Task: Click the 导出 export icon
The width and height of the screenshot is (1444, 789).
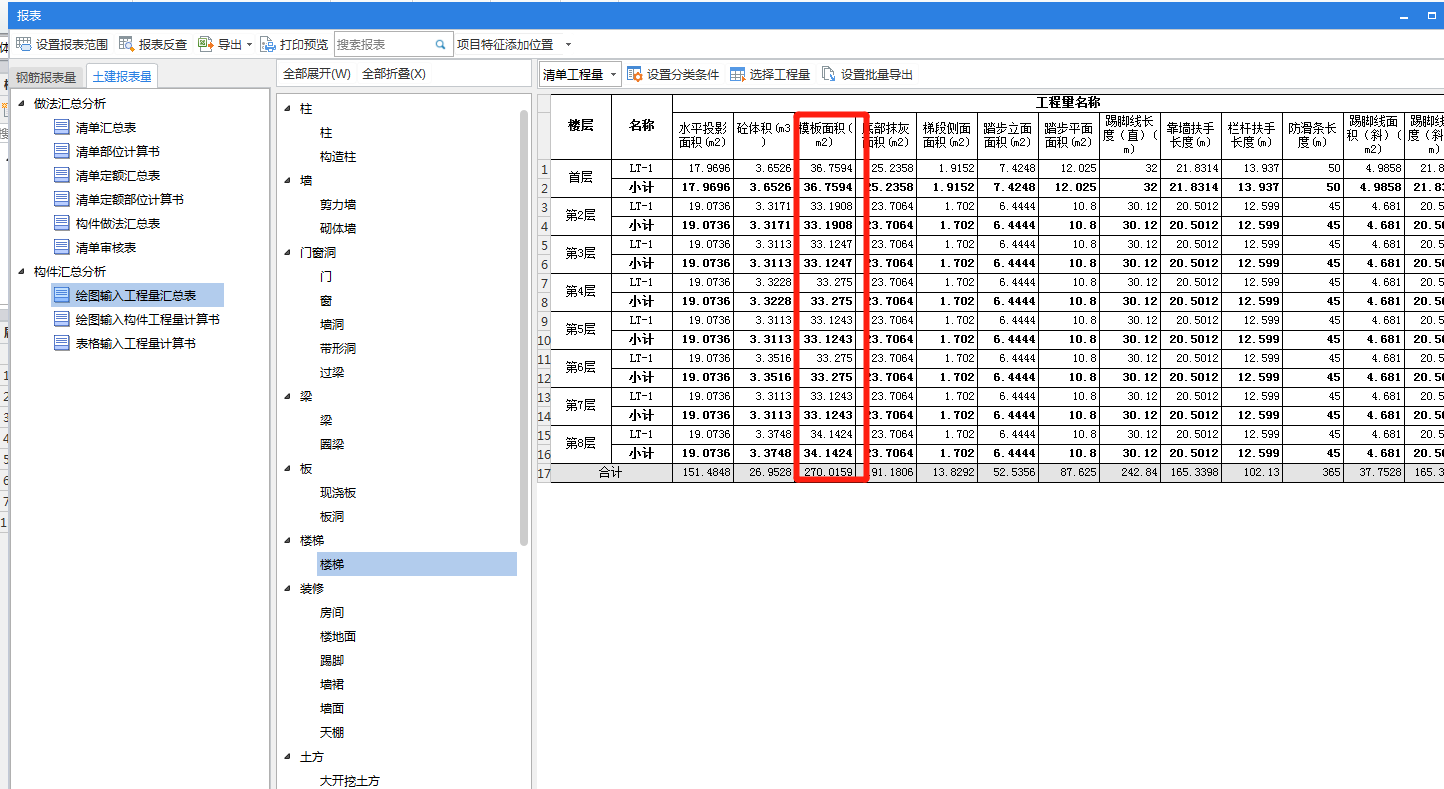Action: coord(205,44)
